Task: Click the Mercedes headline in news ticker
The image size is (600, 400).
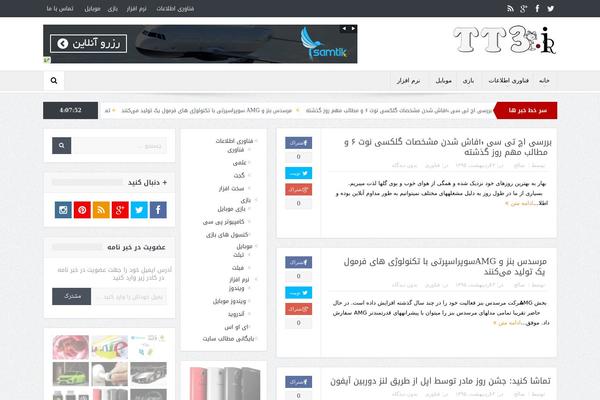Action: 207,110
